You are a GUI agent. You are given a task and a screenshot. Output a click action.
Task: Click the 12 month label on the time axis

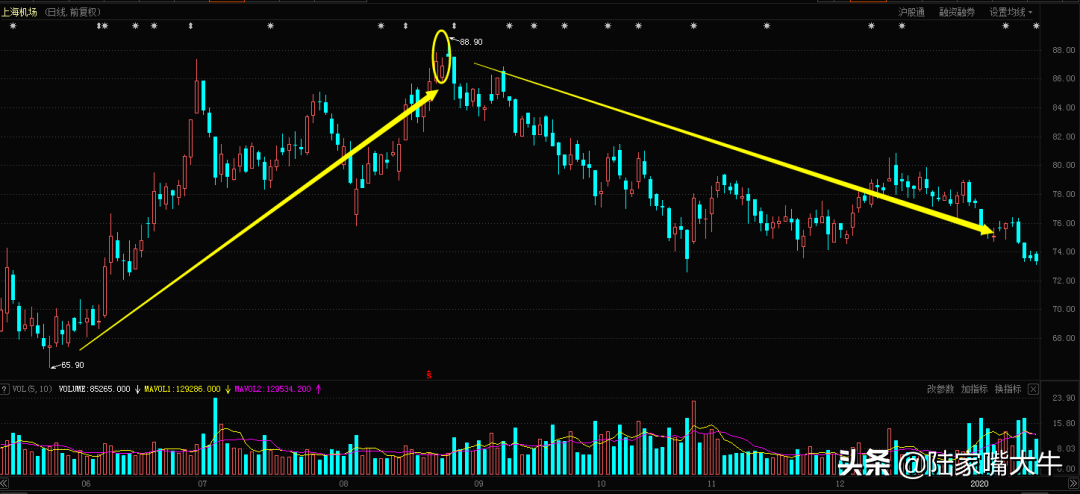pyautogui.click(x=842, y=486)
